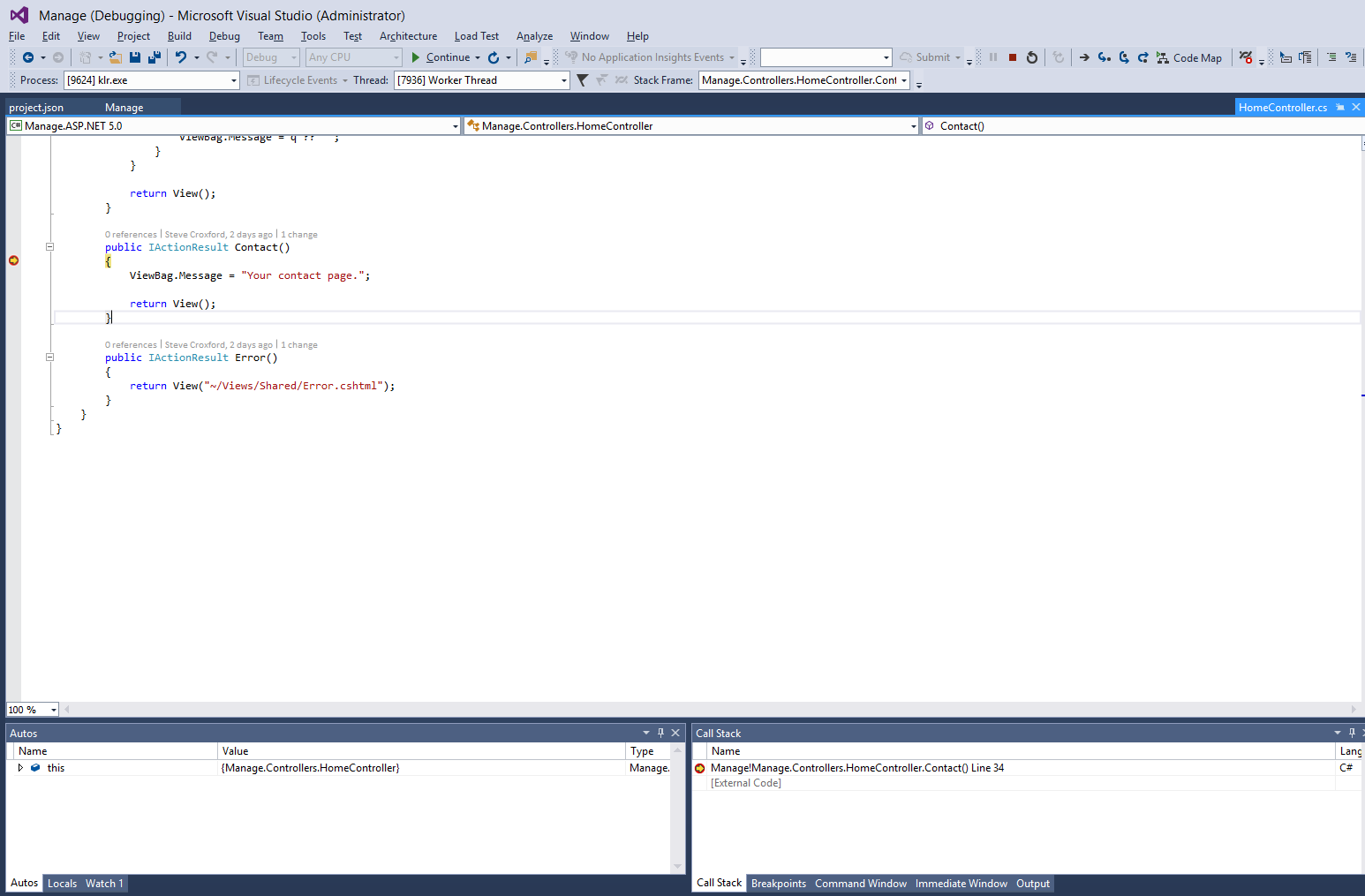
Task: Click the Find in Files icon
Action: [x=531, y=57]
